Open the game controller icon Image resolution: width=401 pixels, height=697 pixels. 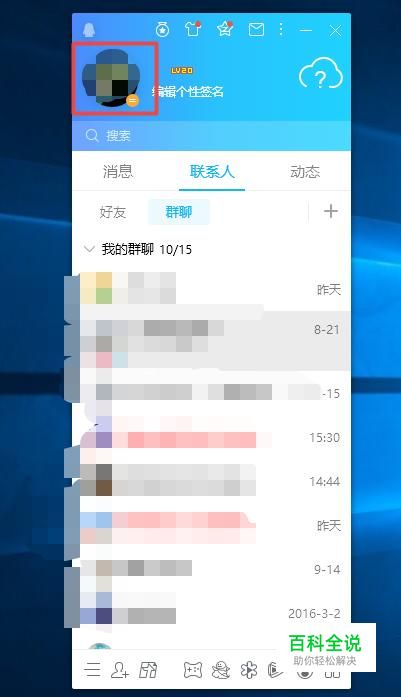(x=193, y=669)
